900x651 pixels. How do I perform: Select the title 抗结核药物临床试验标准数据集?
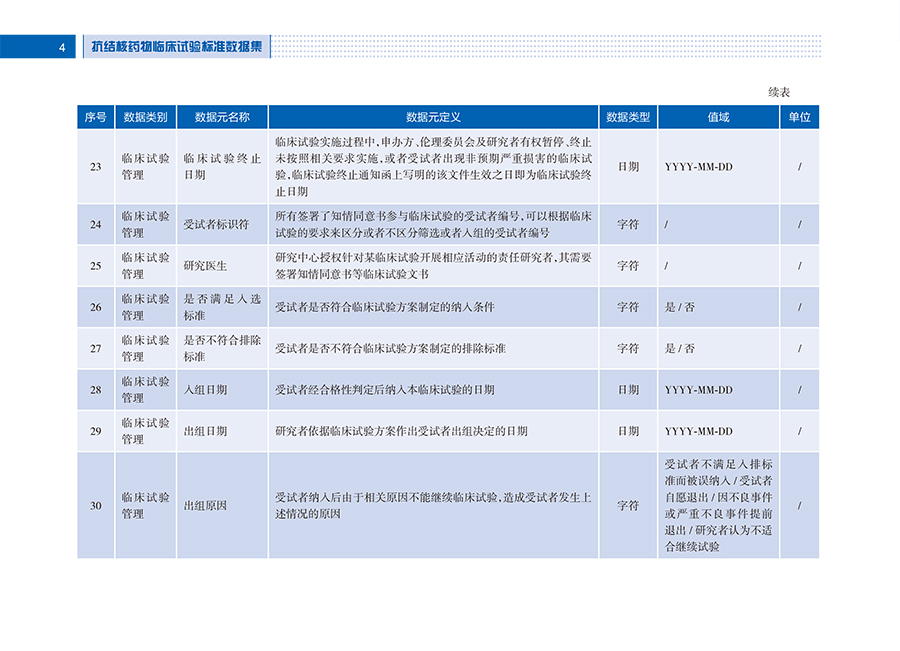click(x=177, y=46)
